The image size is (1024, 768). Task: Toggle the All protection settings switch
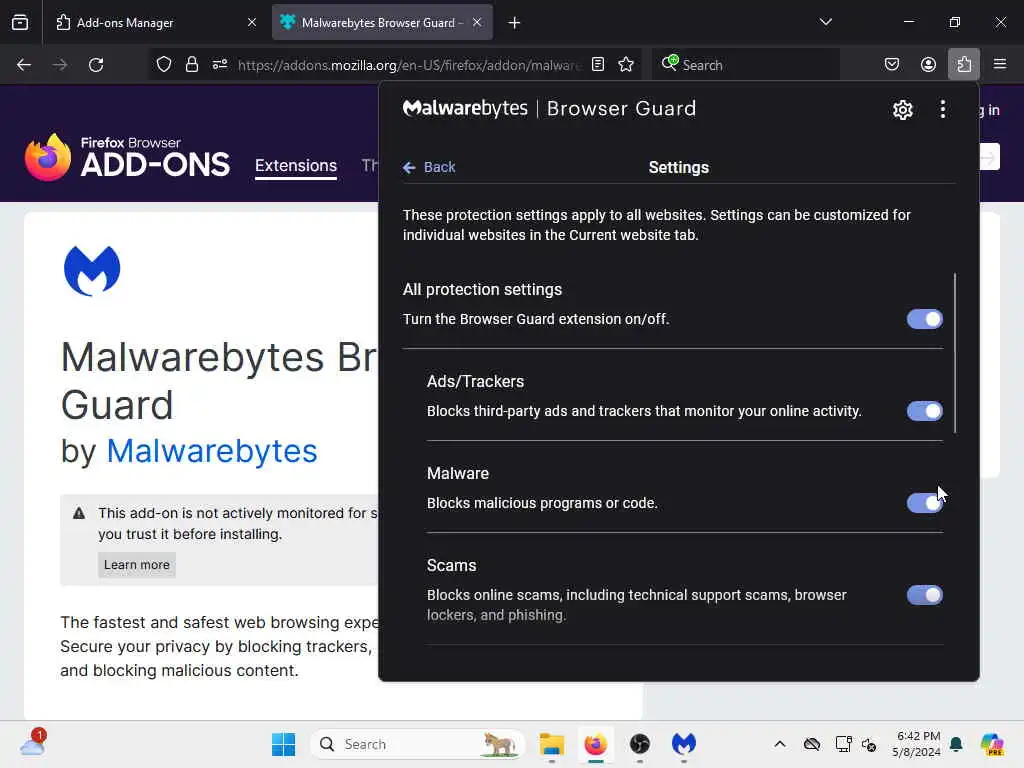tap(925, 319)
